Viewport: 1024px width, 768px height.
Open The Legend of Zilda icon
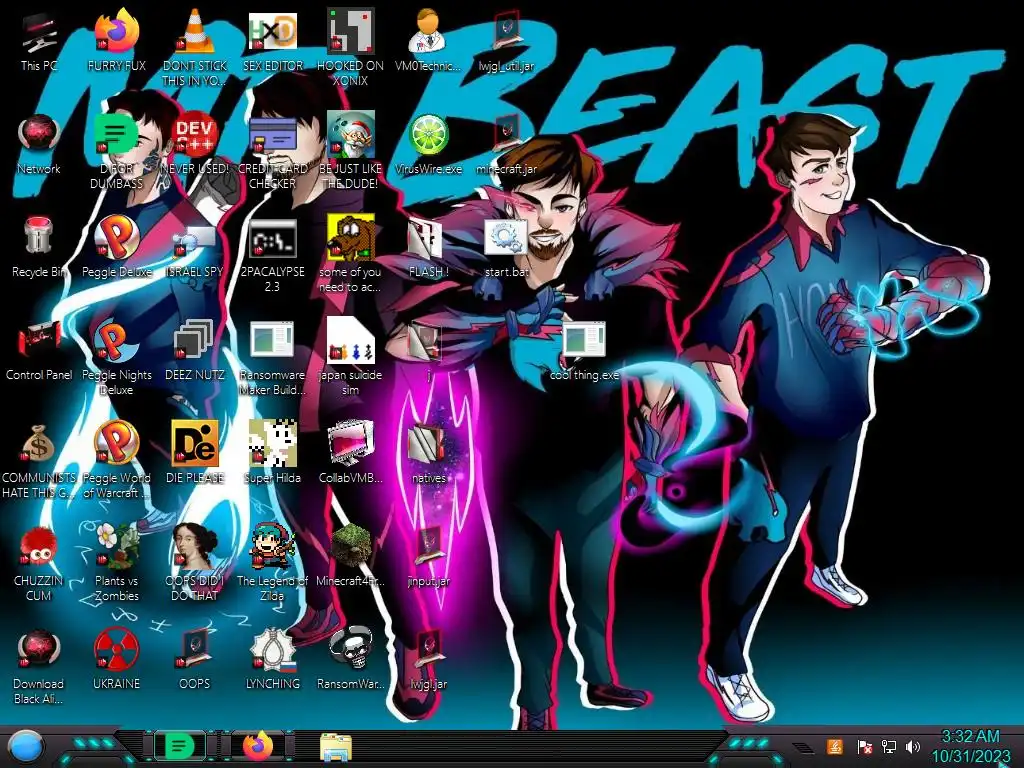click(x=272, y=546)
